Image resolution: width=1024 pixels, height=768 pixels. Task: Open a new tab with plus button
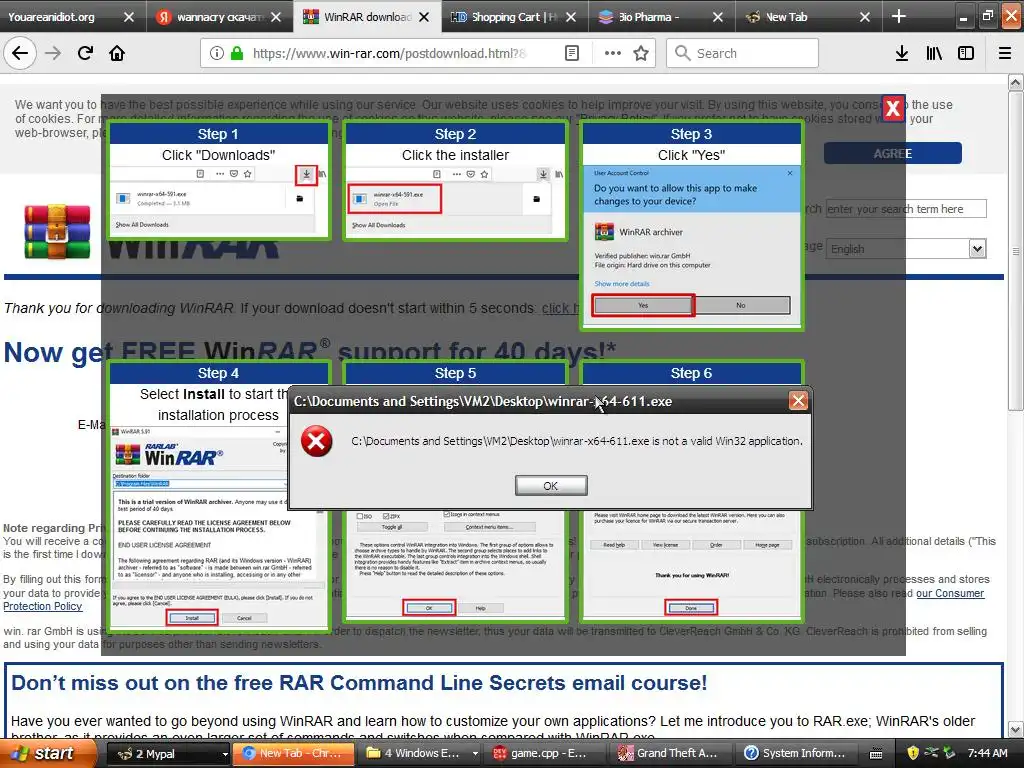pyautogui.click(x=899, y=16)
